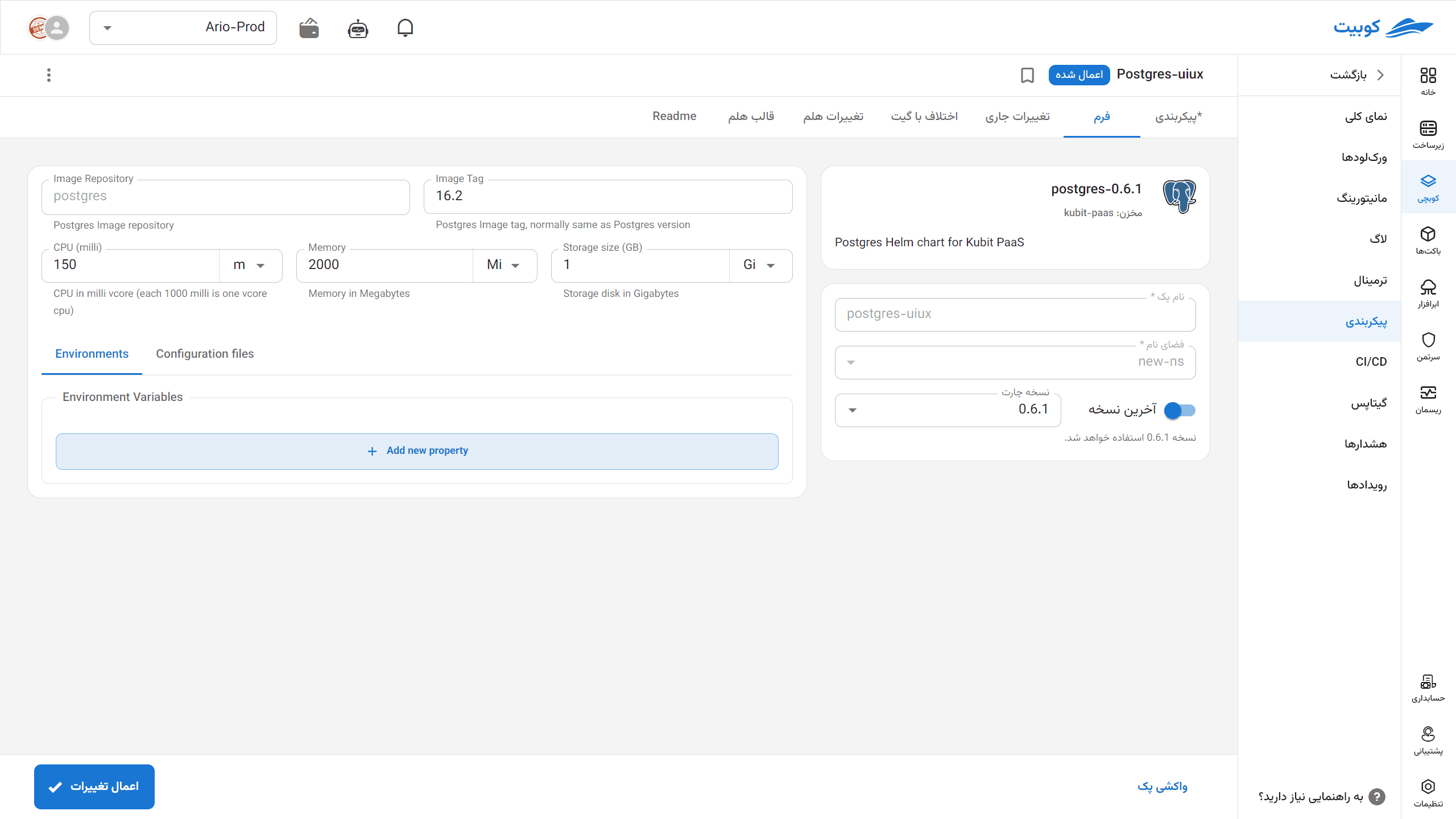The image size is (1456, 819).
Task: Open the three-dot more options menu
Action: [x=49, y=75]
